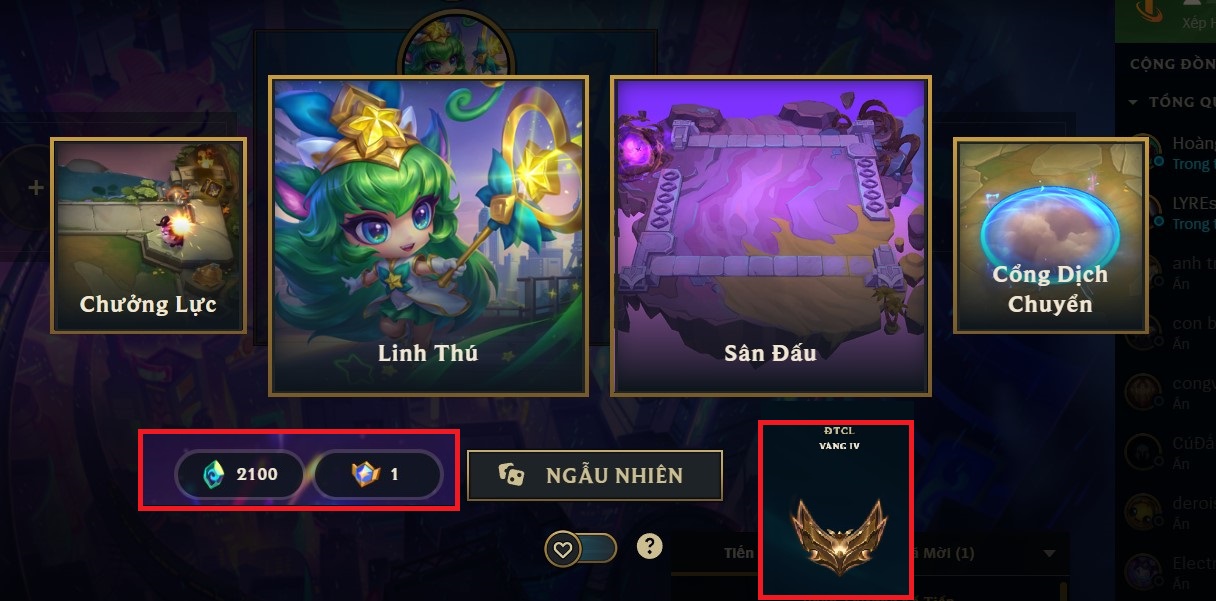Click the plus icon at left edge
Viewport: 1216px width, 601px height.
pos(36,187)
